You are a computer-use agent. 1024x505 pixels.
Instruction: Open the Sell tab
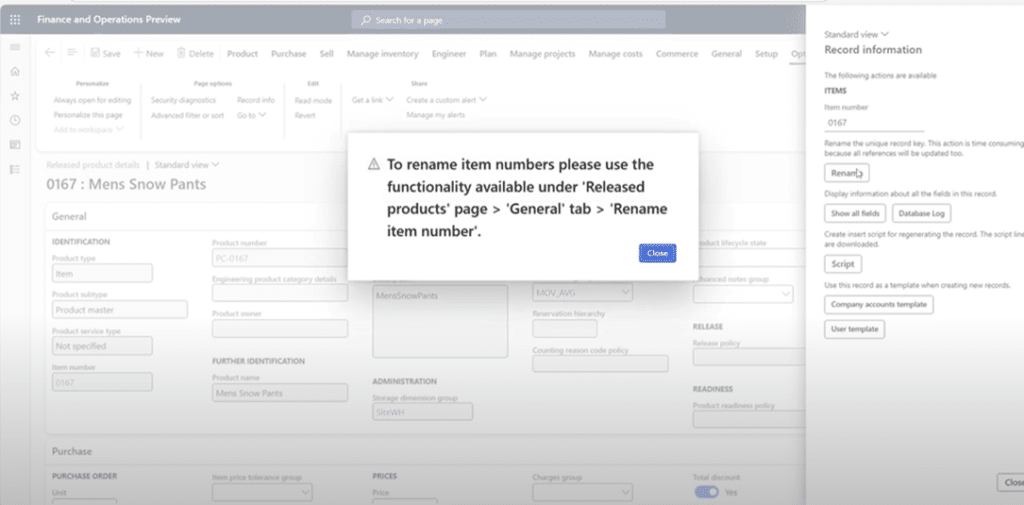(327, 54)
